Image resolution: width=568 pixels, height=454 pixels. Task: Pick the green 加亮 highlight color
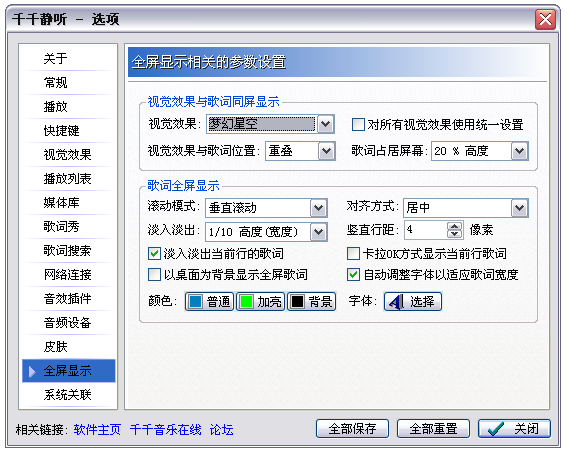(x=260, y=301)
